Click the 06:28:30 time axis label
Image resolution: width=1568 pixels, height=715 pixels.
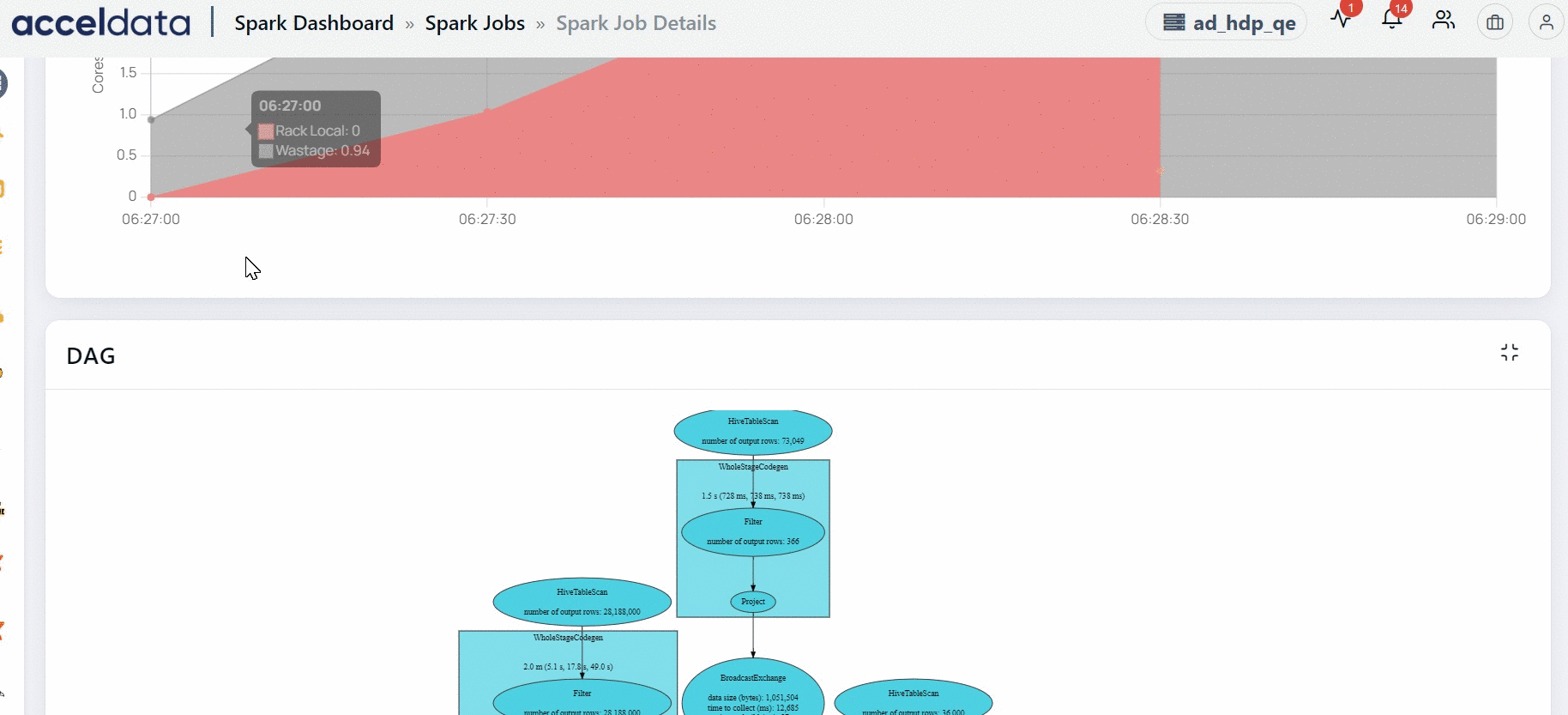tap(1160, 219)
